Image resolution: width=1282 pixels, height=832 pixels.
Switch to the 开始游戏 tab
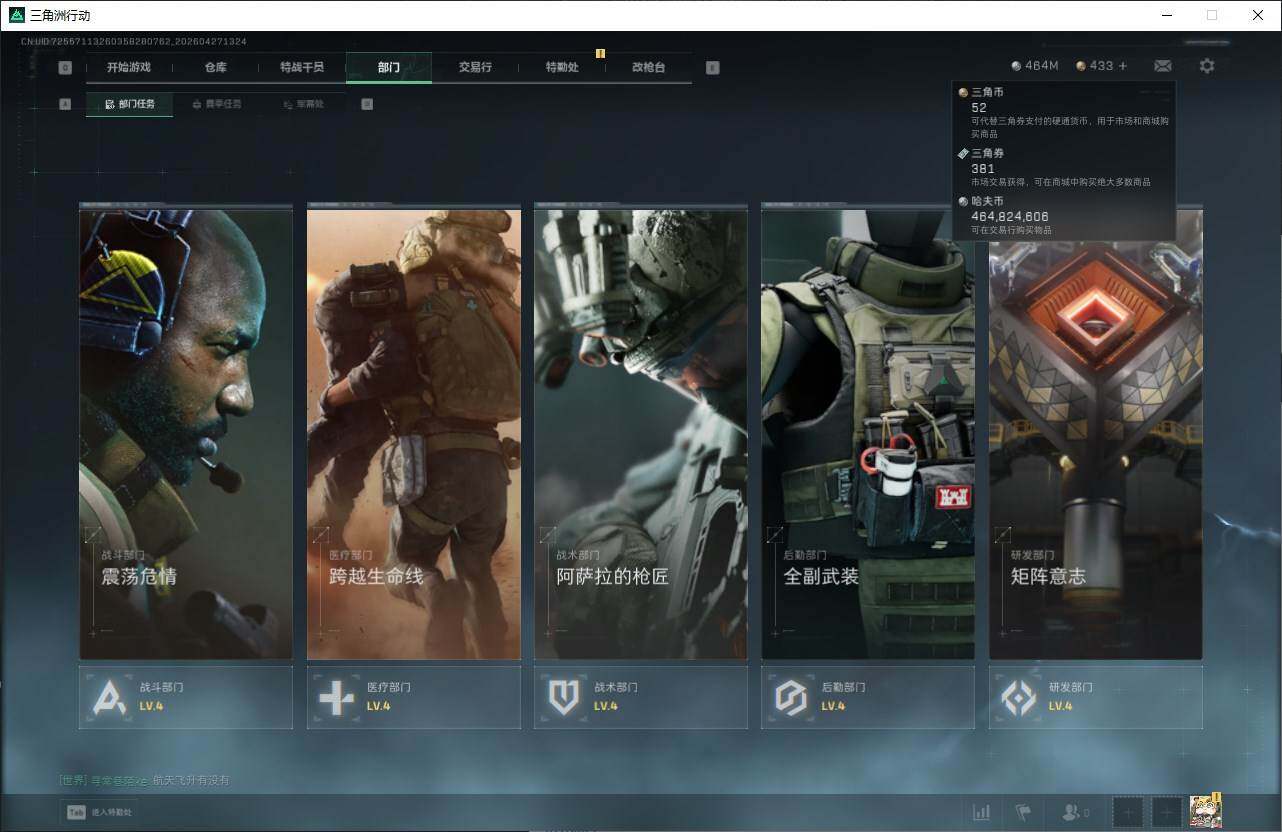(129, 67)
